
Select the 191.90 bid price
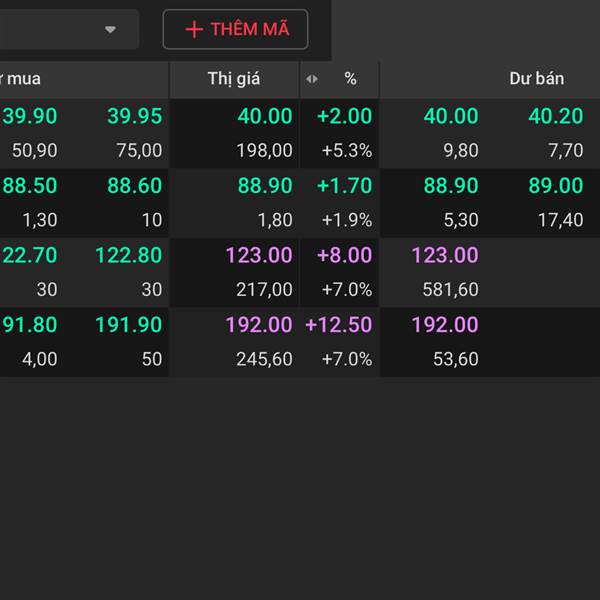pos(129,325)
